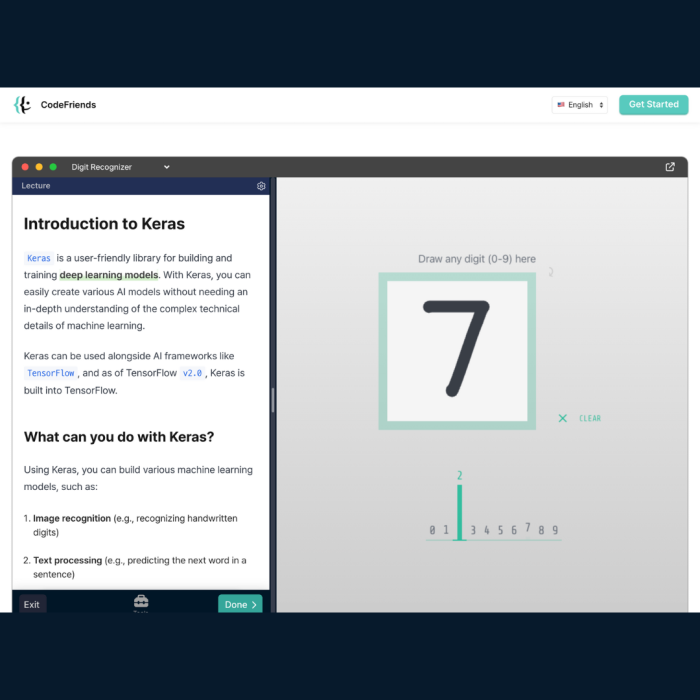Open lesson in new window icon
The width and height of the screenshot is (700, 700).
[670, 167]
